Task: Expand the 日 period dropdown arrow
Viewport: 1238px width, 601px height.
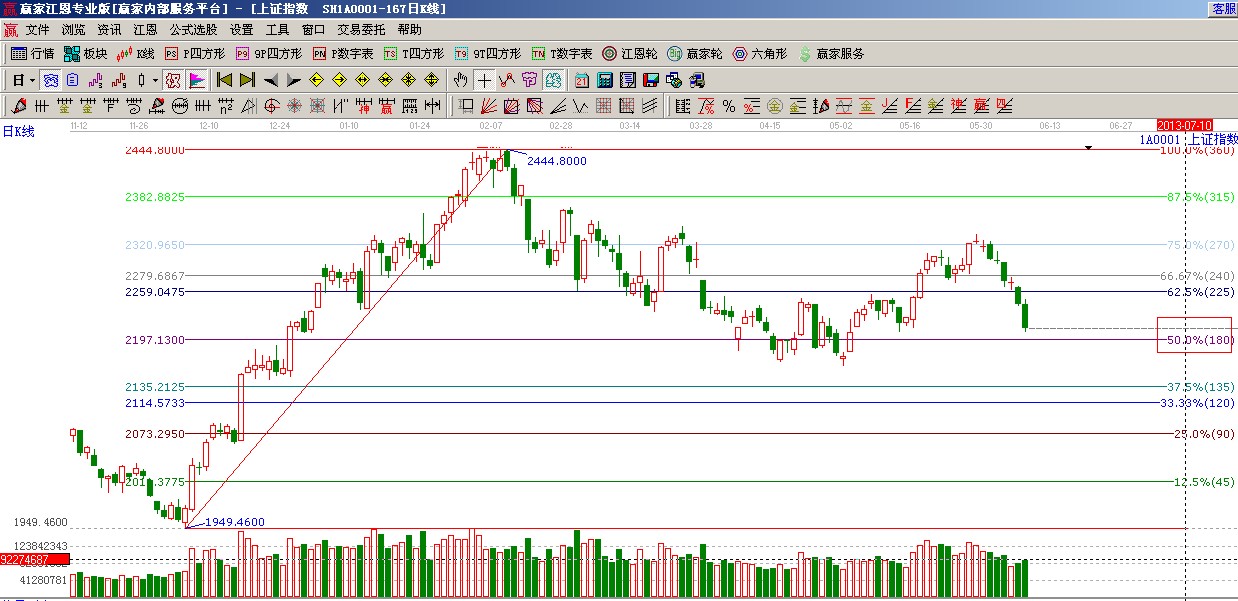Action: click(32, 80)
